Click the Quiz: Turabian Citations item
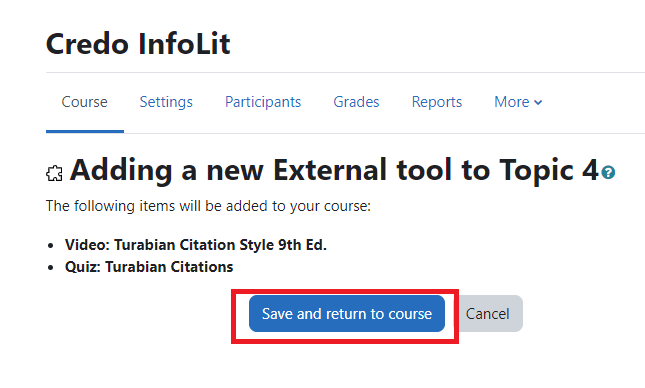This screenshot has width=645, height=388. (x=149, y=267)
